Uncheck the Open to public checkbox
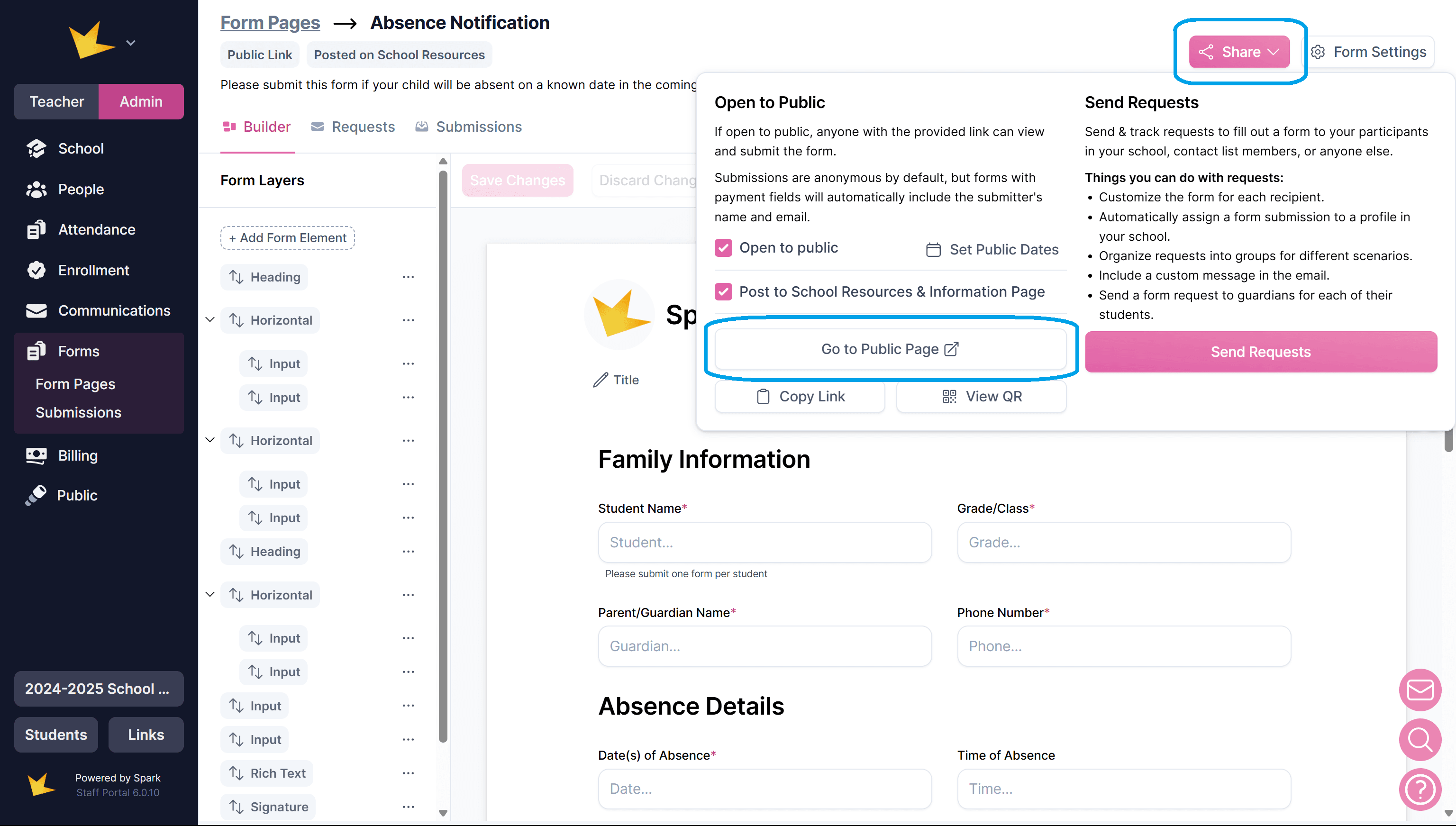 click(x=723, y=248)
